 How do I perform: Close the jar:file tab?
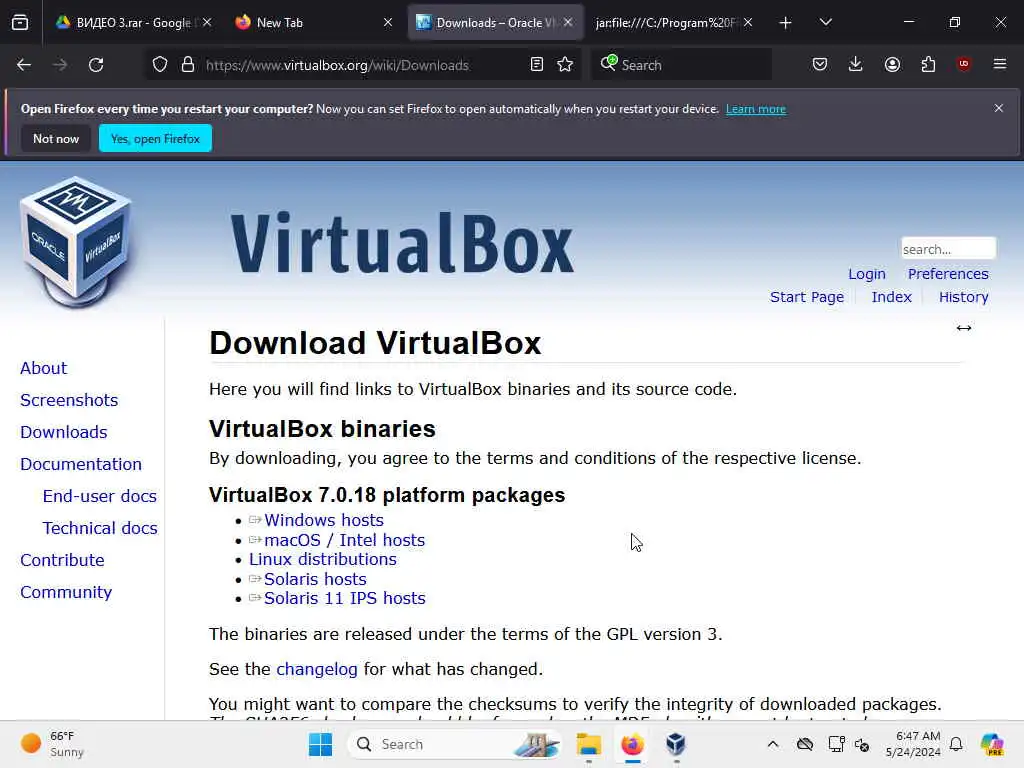[748, 22]
